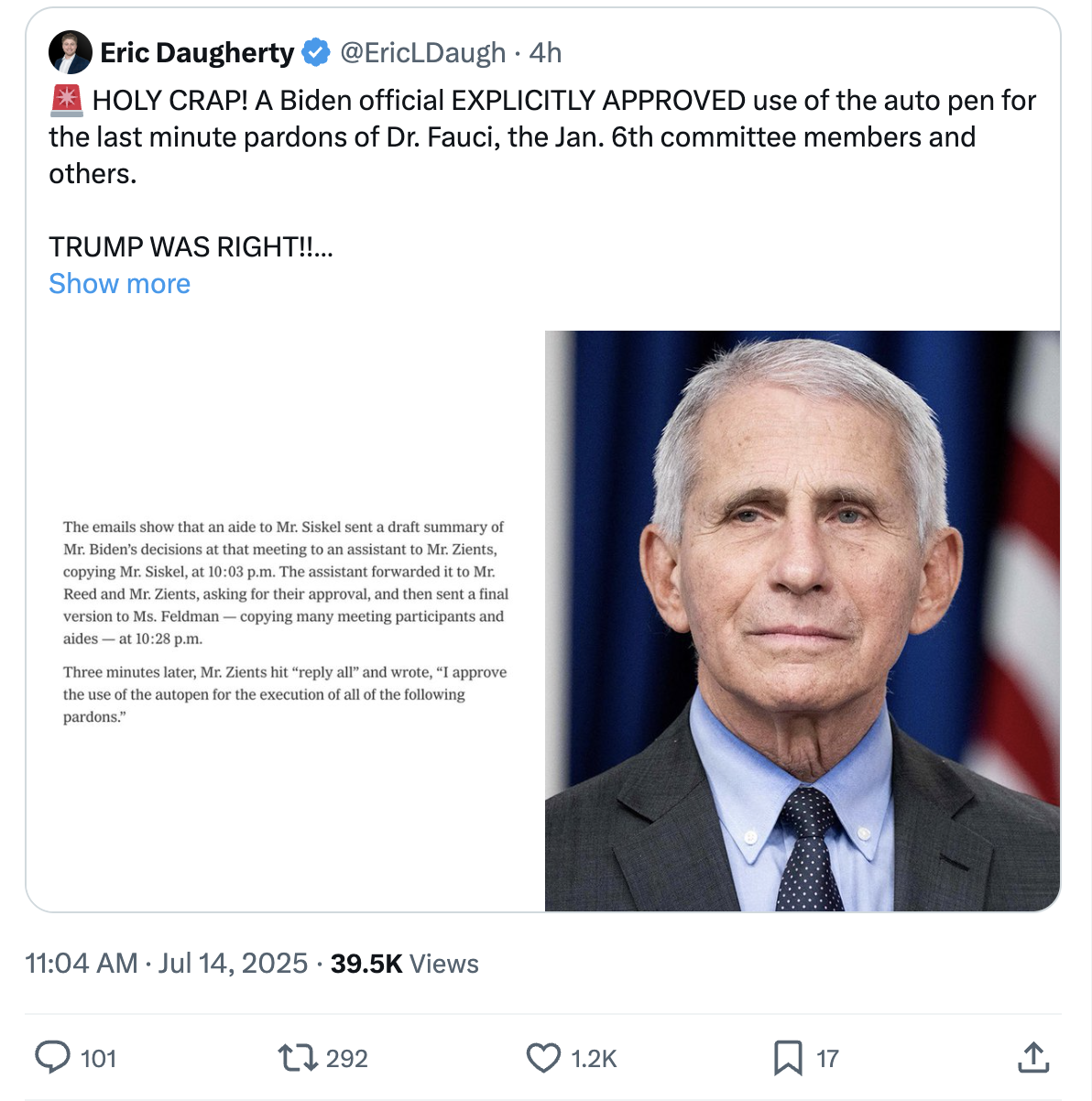Open the Eric Daugherty display name link
Viewport: 1092px width, 1101px height.
pos(197,53)
